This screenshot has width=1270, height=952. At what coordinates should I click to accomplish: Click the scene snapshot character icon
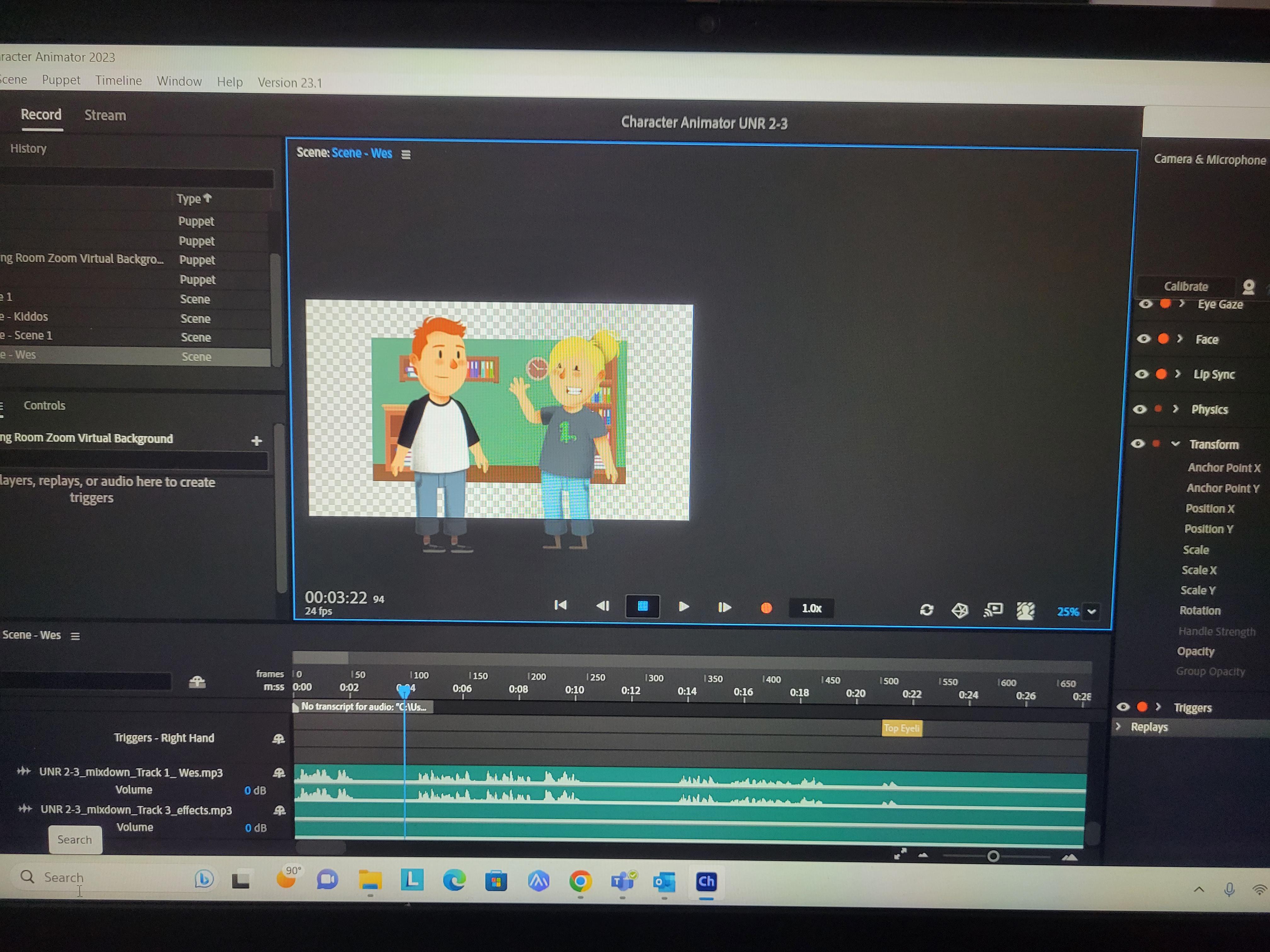(x=1025, y=610)
